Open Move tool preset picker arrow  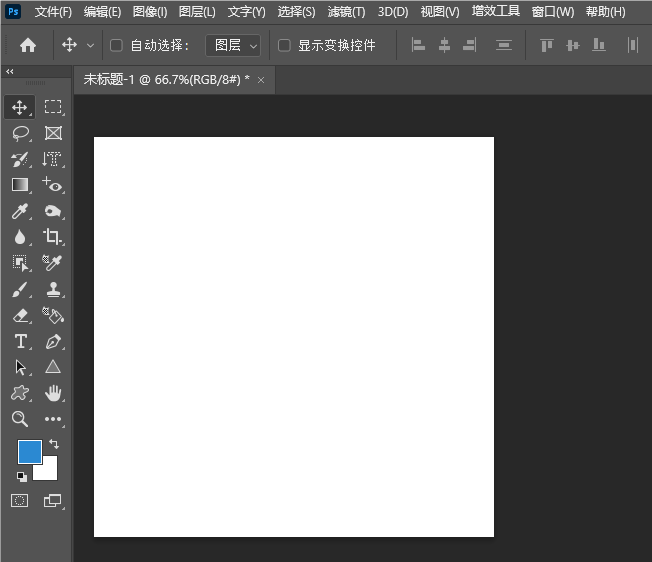click(x=90, y=45)
